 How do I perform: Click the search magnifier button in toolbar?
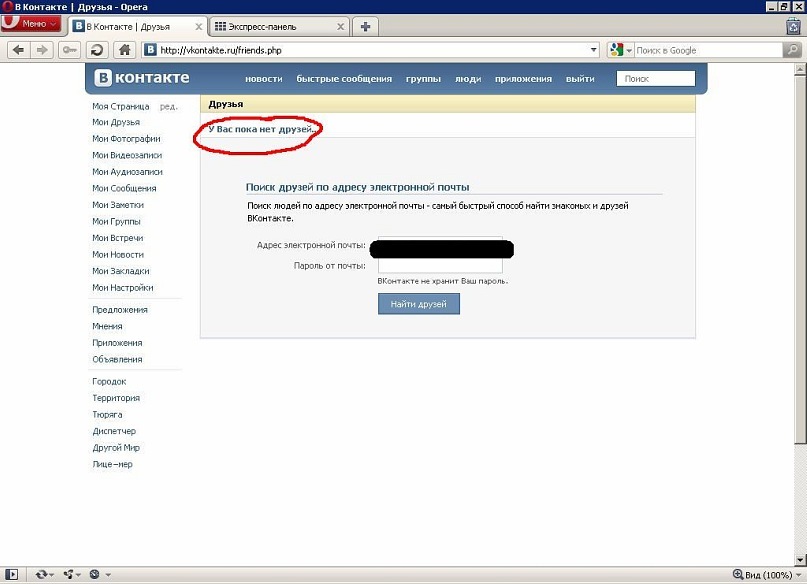pos(792,50)
